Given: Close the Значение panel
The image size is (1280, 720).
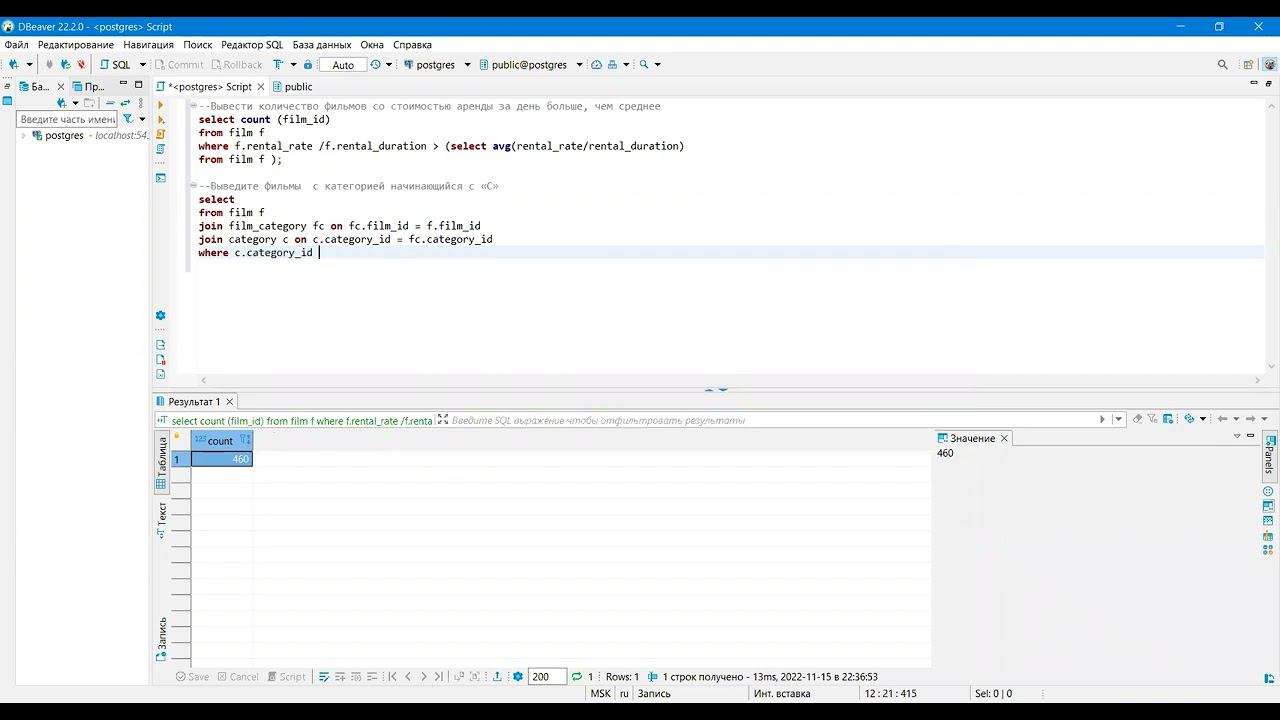Looking at the screenshot, I should [x=1005, y=438].
